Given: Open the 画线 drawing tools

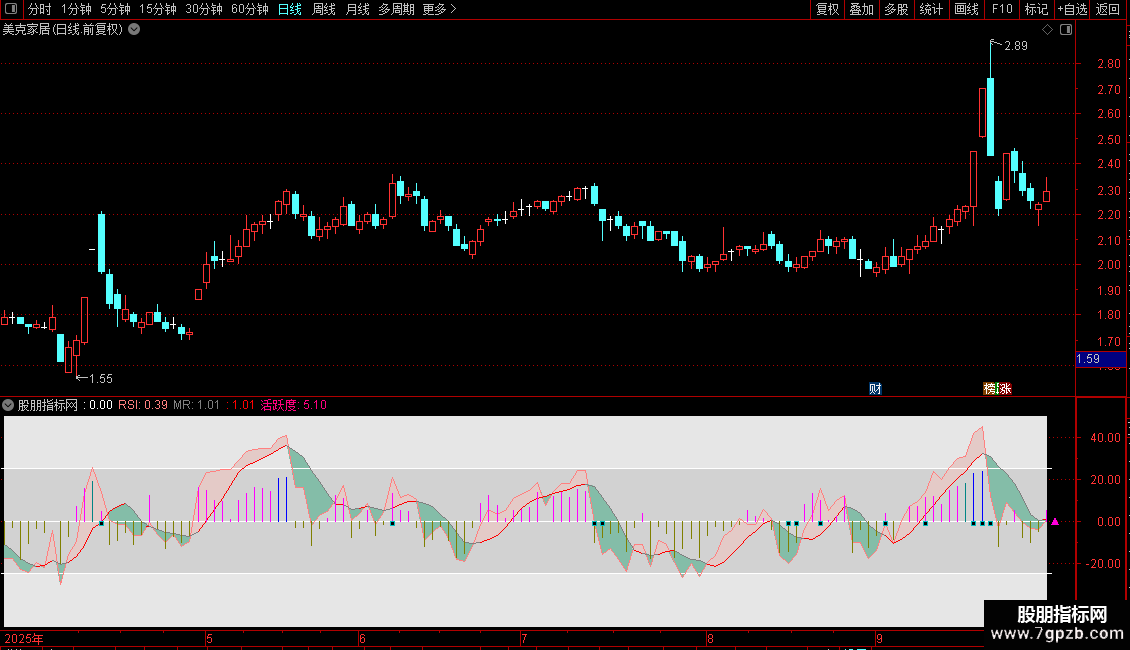Looking at the screenshot, I should pos(966,9).
